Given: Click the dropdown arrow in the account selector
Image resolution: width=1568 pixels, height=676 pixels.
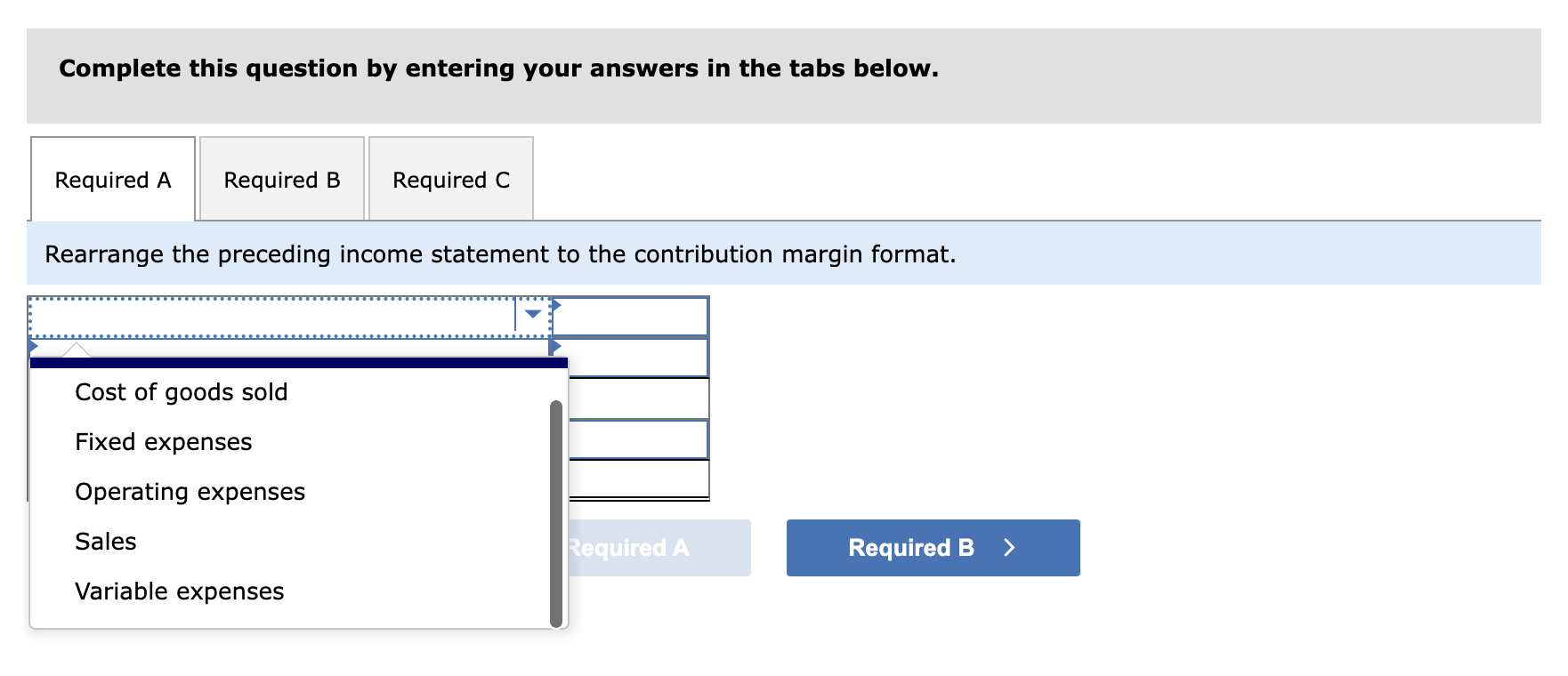Looking at the screenshot, I should coord(532,315).
